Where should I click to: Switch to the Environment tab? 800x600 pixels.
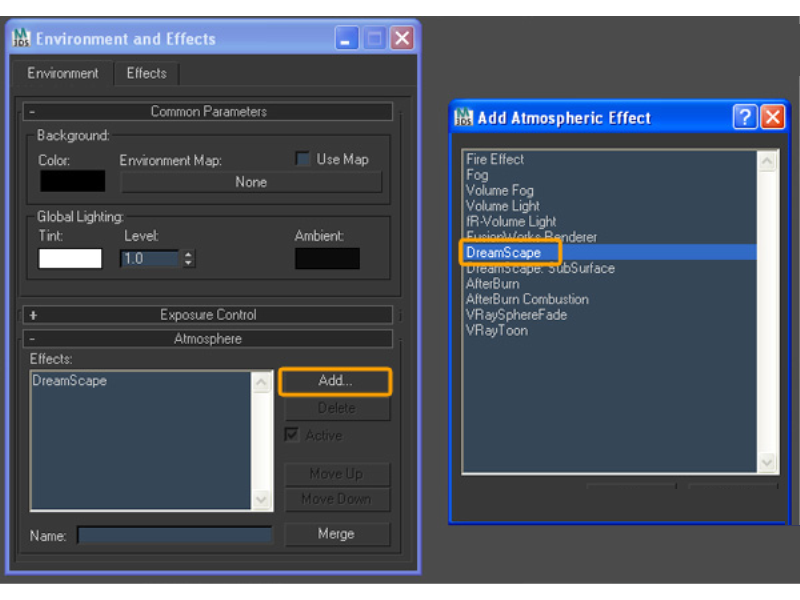[63, 73]
